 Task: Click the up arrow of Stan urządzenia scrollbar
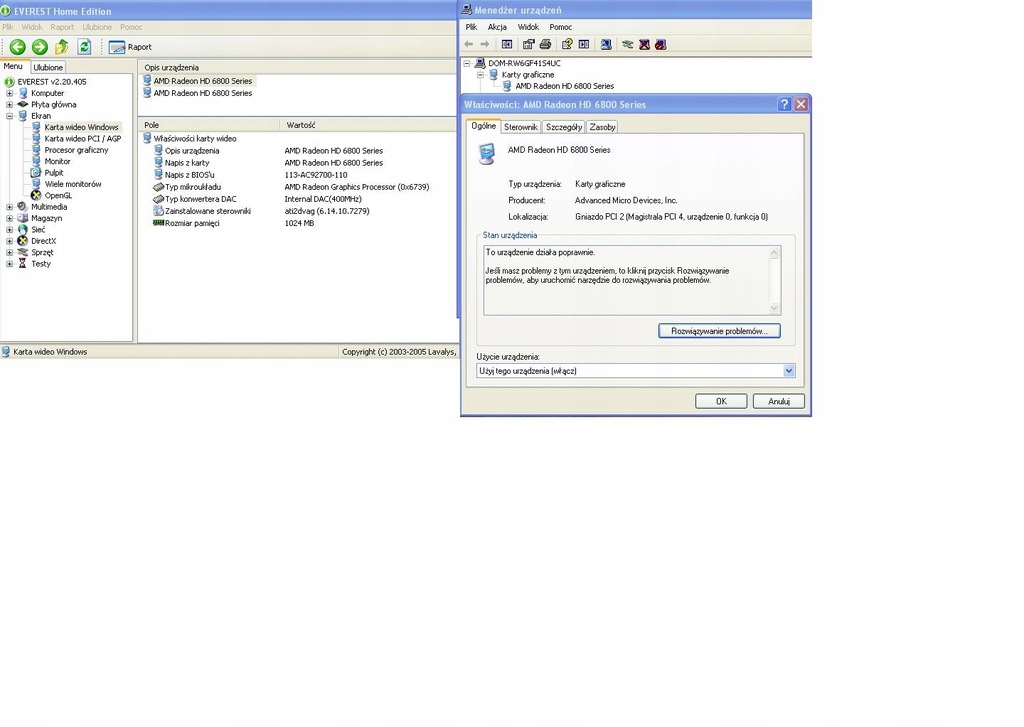click(x=775, y=253)
